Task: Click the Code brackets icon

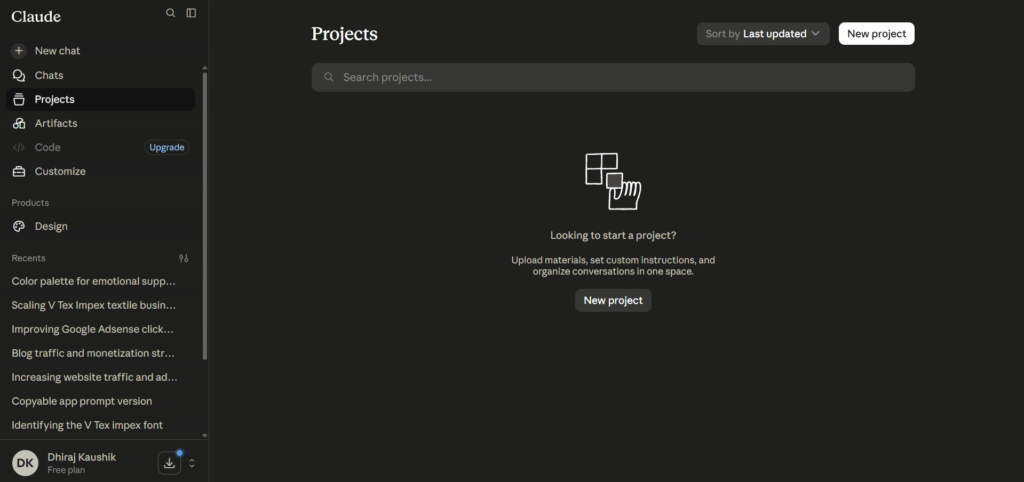Action: point(19,148)
